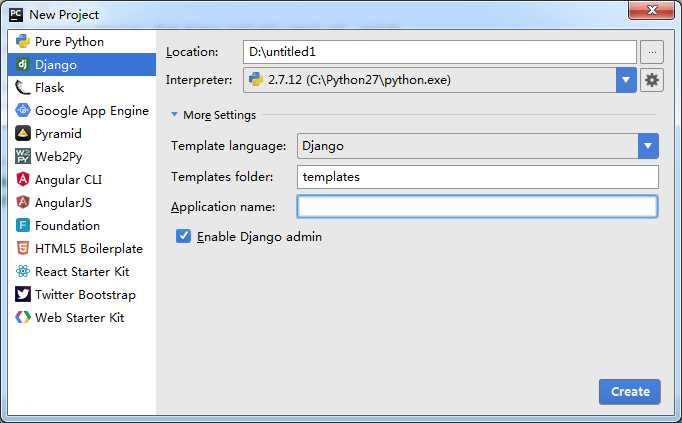This screenshot has height=423, width=682.
Task: Click the Location path field
Action: coord(440,52)
